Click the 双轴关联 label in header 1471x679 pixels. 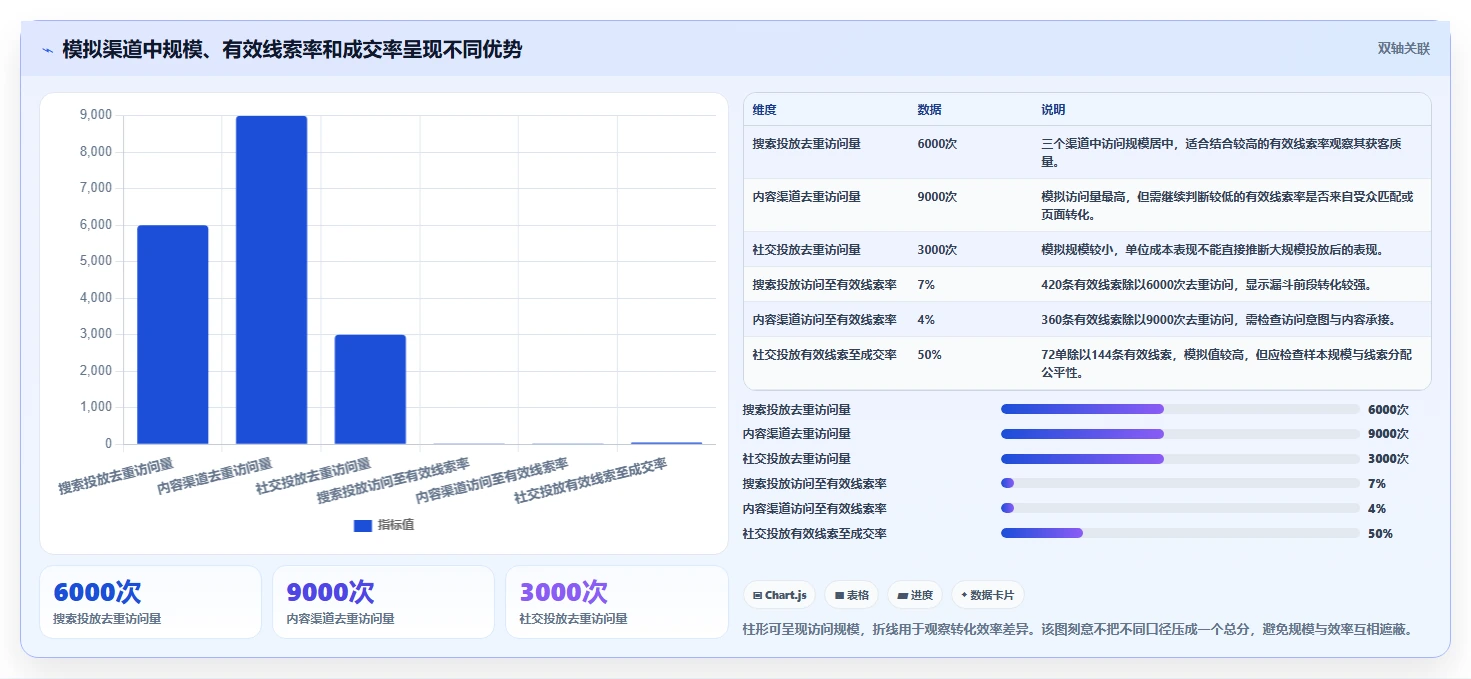[x=1404, y=49]
